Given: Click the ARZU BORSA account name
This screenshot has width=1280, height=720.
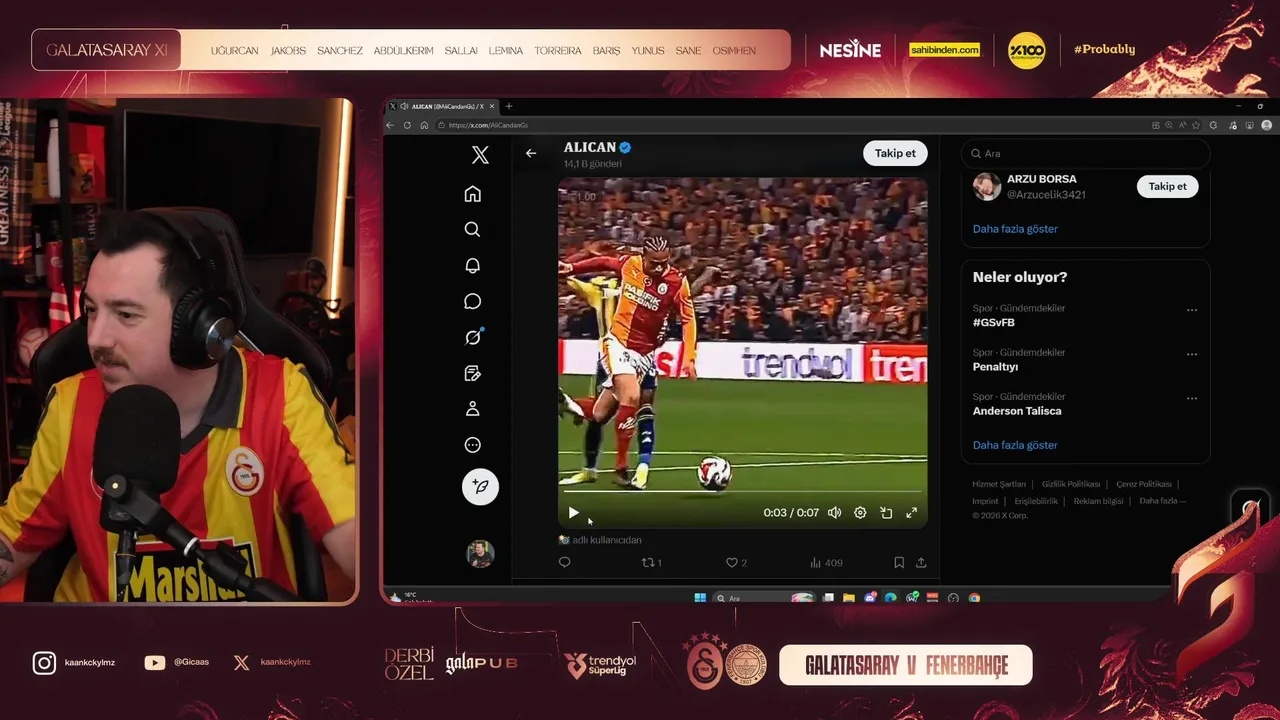Looking at the screenshot, I should pyautogui.click(x=1041, y=180).
